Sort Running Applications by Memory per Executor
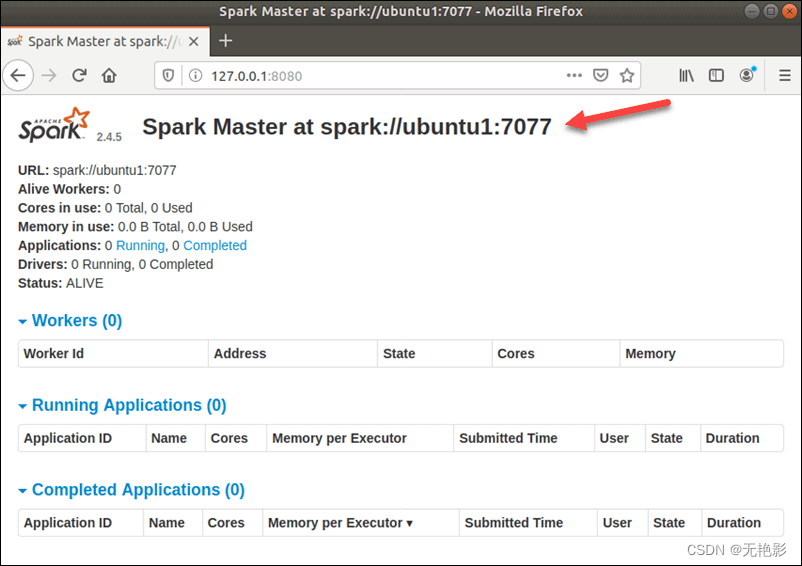The image size is (802, 566). (339, 438)
